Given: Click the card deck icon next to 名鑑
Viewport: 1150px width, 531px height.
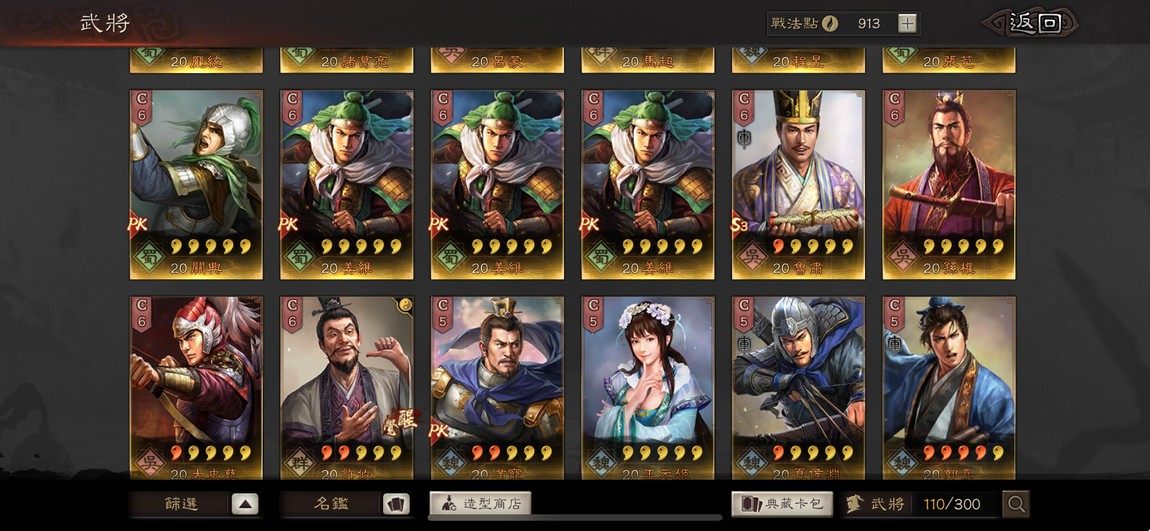Looking at the screenshot, I should tap(397, 504).
